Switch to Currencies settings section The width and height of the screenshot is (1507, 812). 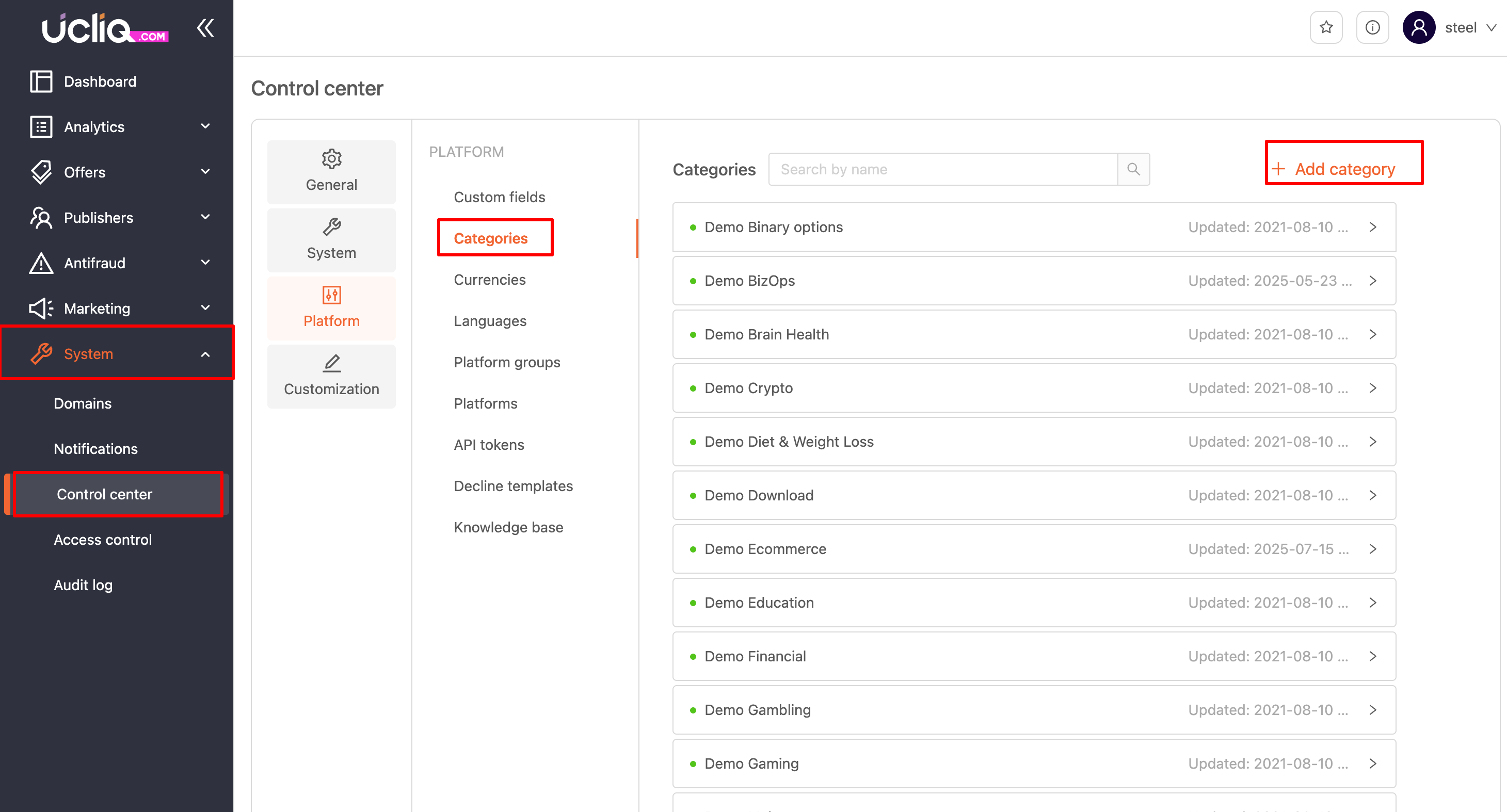(x=490, y=280)
